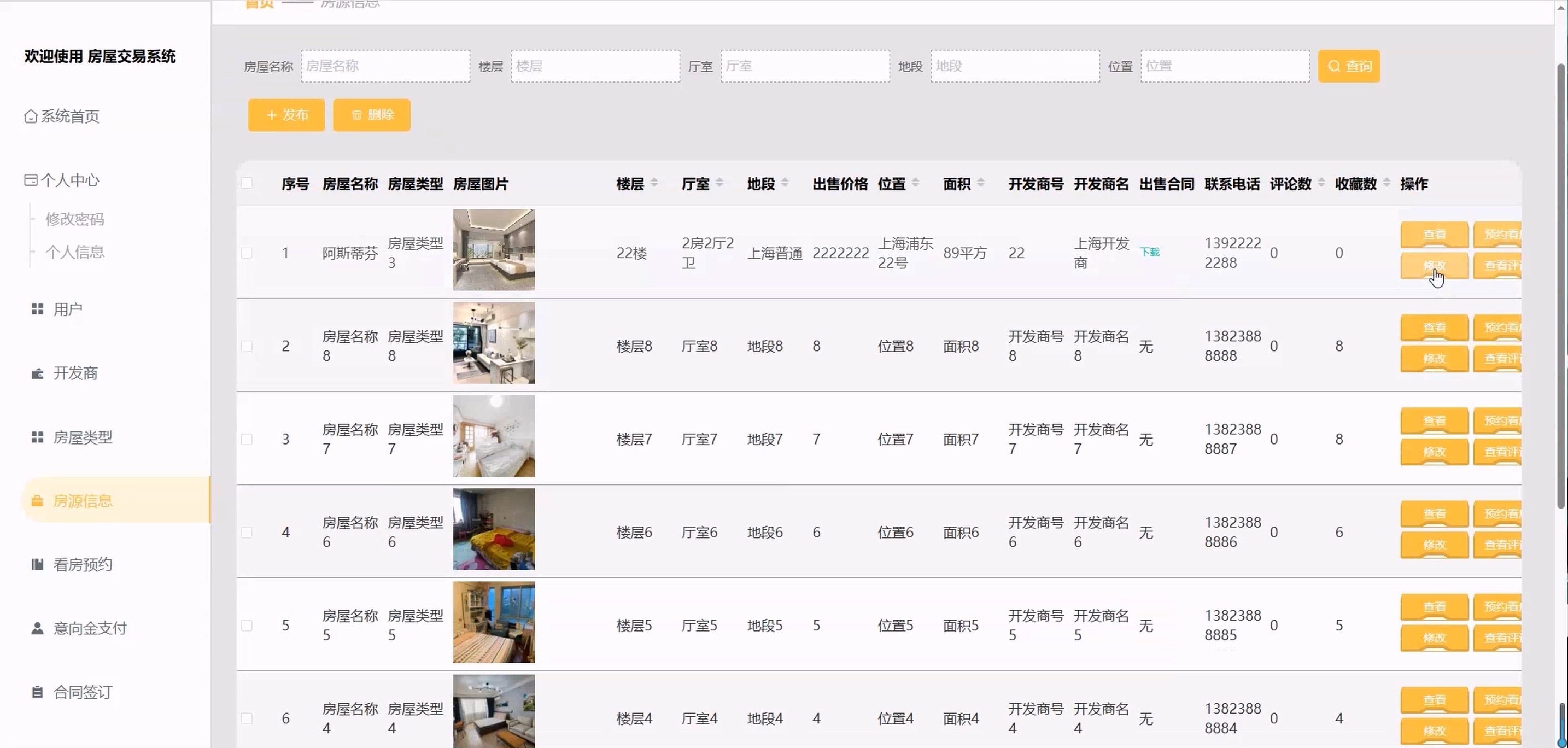Click the grid icon next to 房屋类型

[37, 437]
